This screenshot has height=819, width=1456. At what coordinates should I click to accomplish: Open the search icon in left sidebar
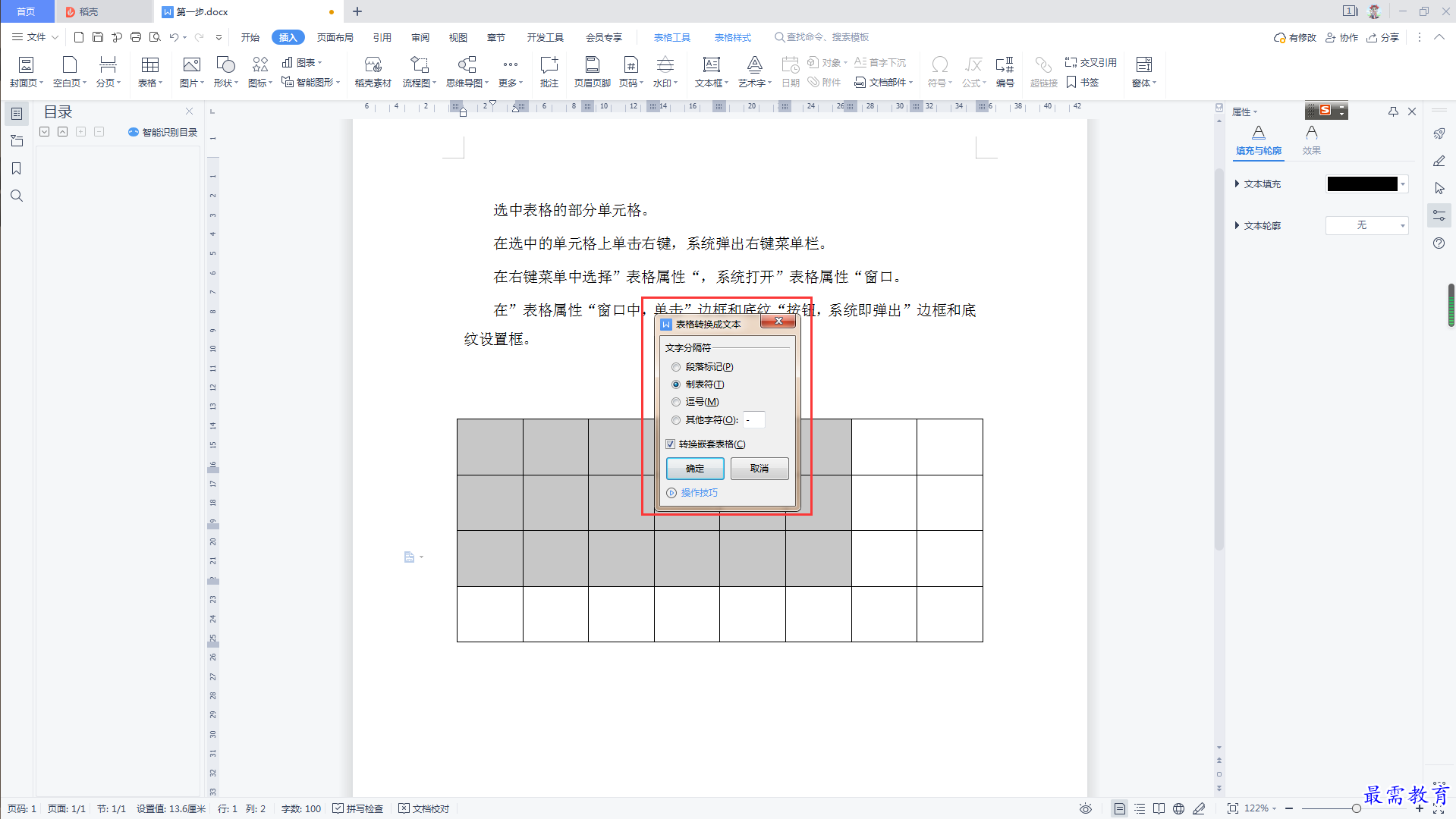[16, 196]
